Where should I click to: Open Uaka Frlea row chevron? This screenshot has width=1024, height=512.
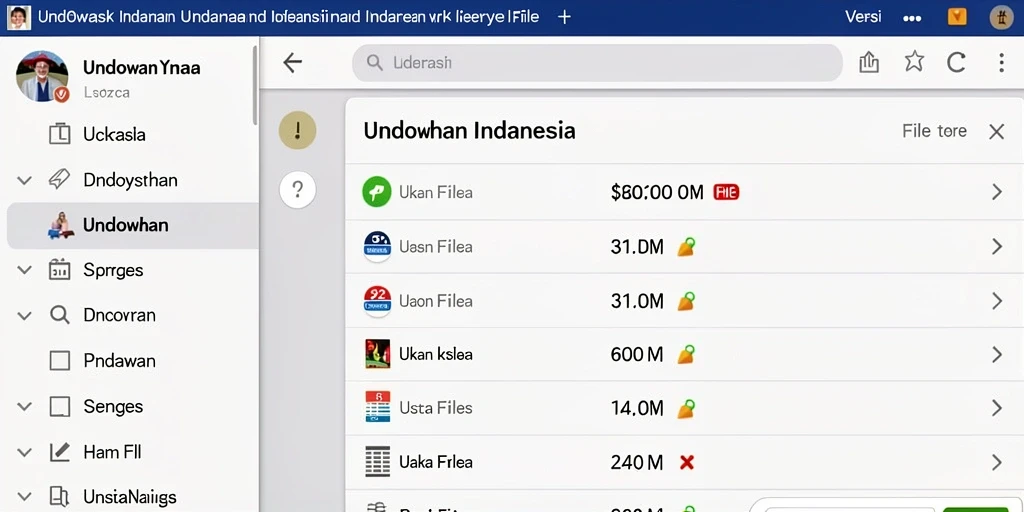tap(997, 462)
